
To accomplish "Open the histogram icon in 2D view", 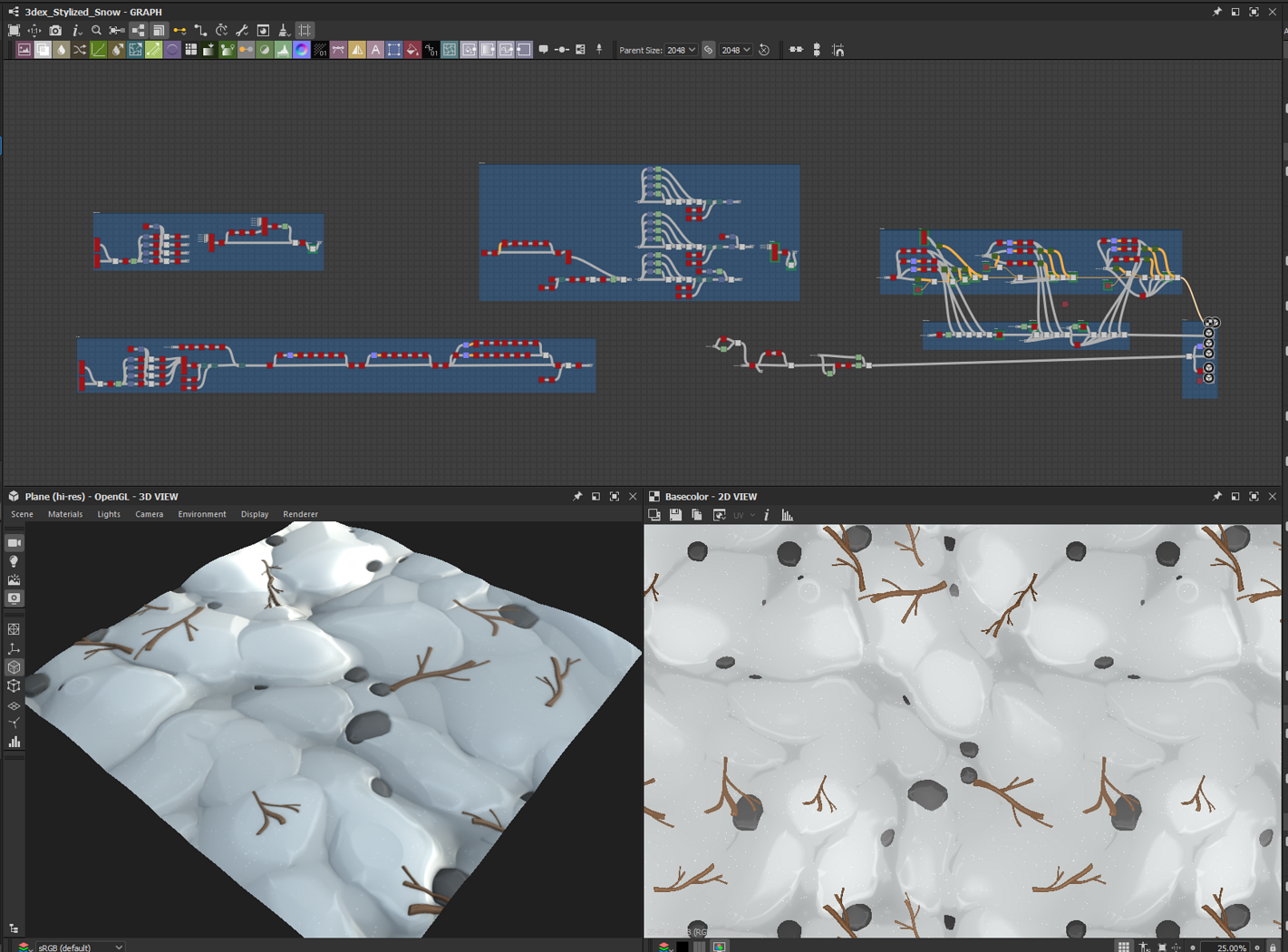I will pyautogui.click(x=787, y=516).
